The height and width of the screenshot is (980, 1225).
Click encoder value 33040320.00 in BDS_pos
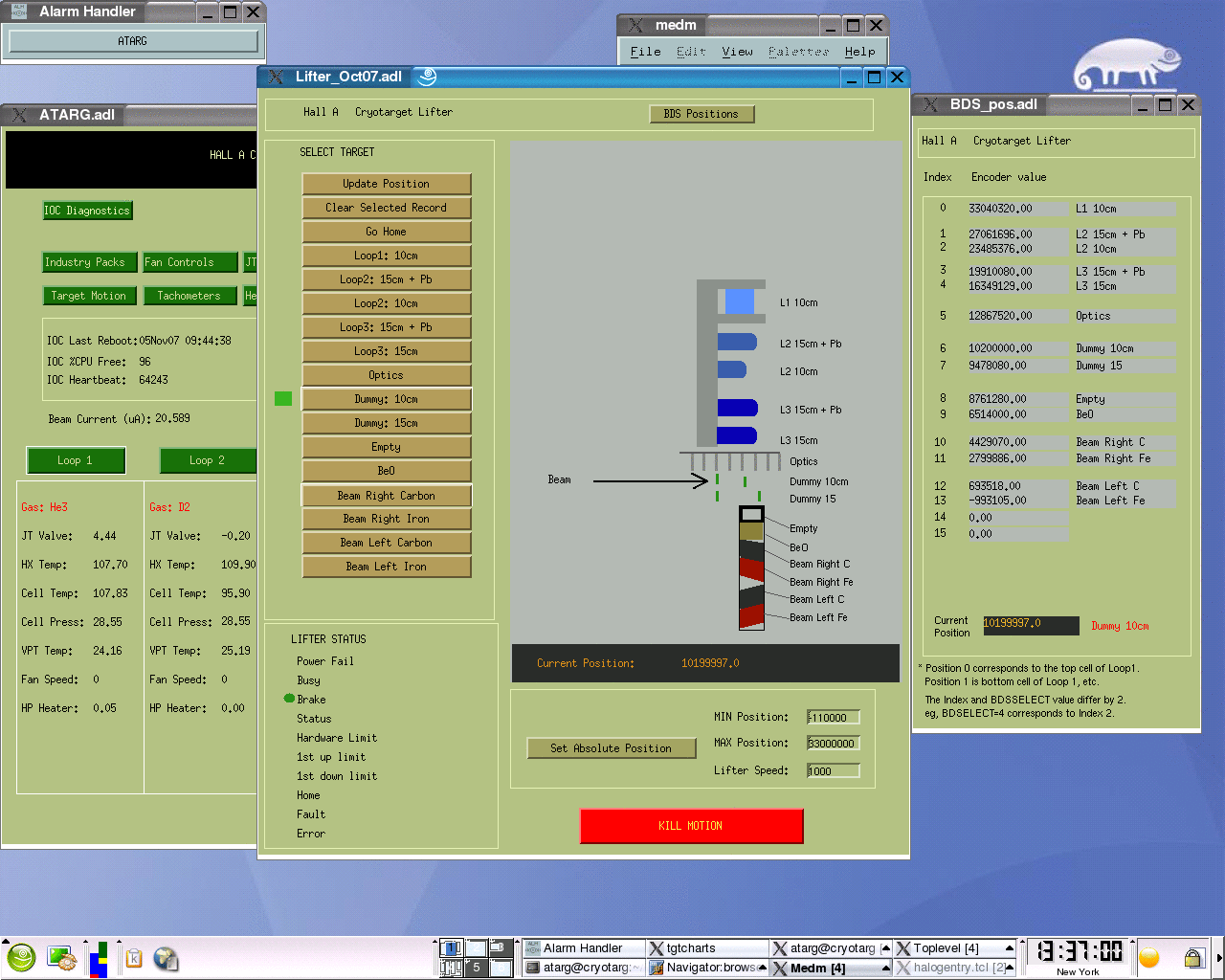(x=1018, y=209)
